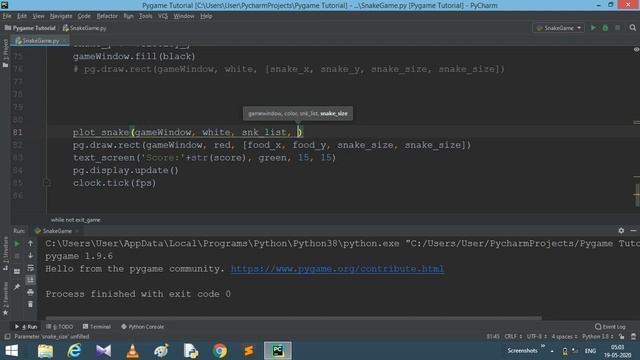Image resolution: width=640 pixels, height=360 pixels.
Task: Open the Refactor menu
Action: [107, 16]
